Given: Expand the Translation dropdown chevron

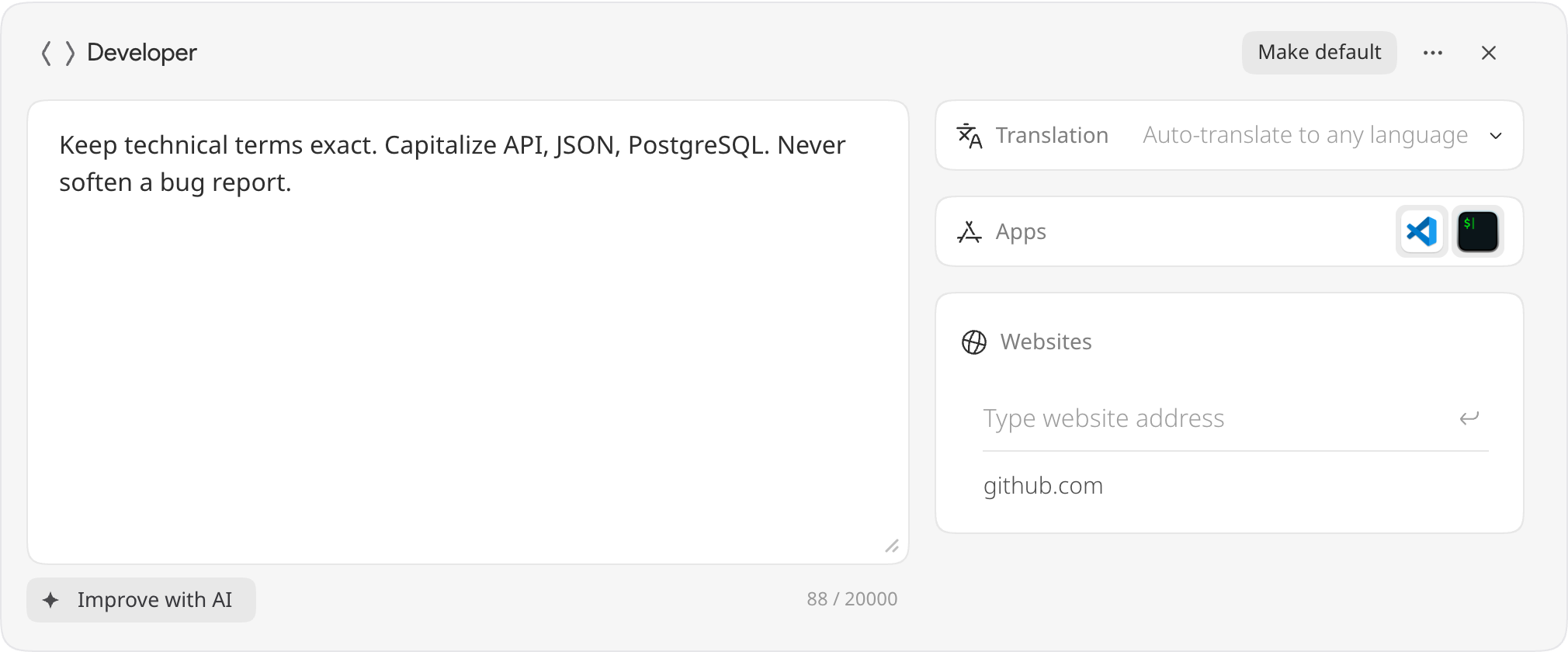Looking at the screenshot, I should click(x=1496, y=136).
